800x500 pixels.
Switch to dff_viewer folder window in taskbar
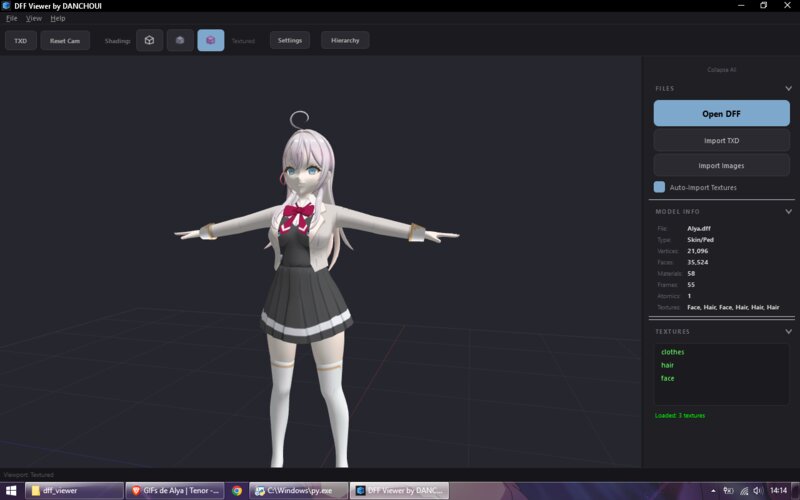coord(74,491)
